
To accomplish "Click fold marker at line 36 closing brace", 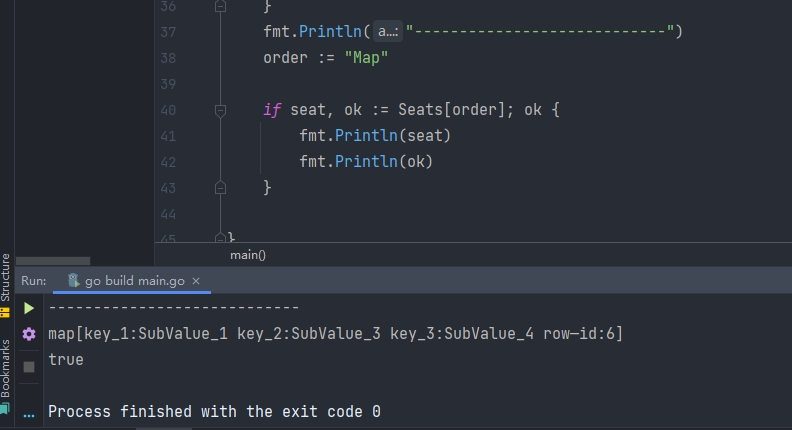I will [221, 6].
